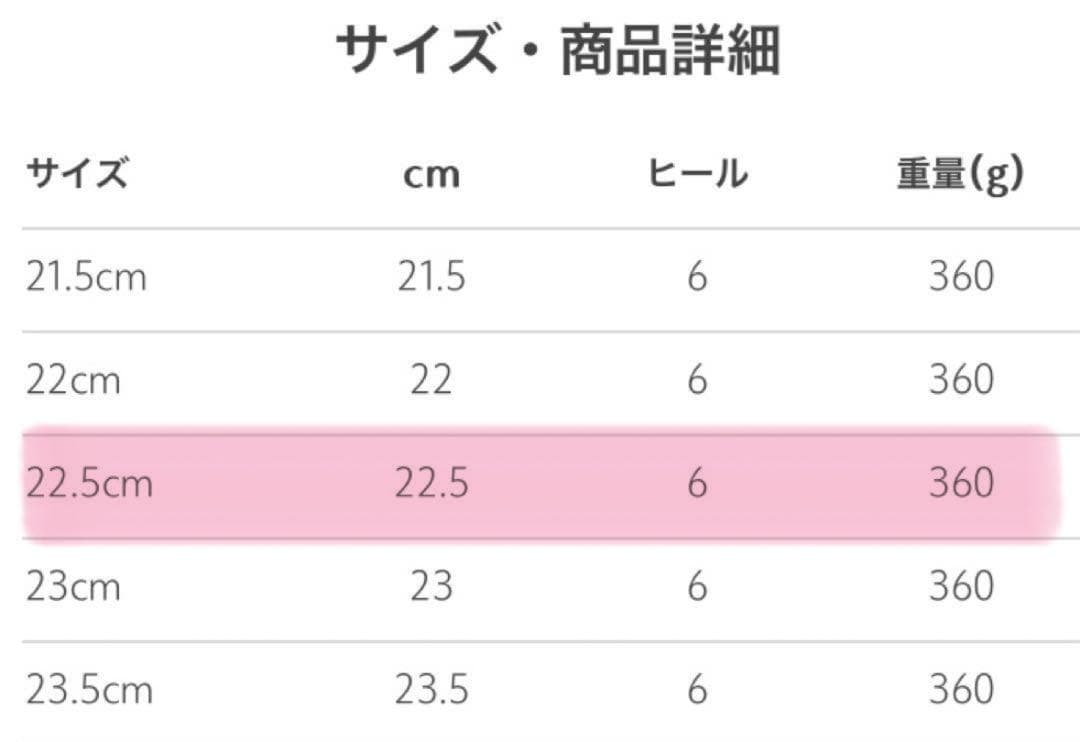Click the 23 value in cm column
The width and height of the screenshot is (1080, 742).
[431, 587]
